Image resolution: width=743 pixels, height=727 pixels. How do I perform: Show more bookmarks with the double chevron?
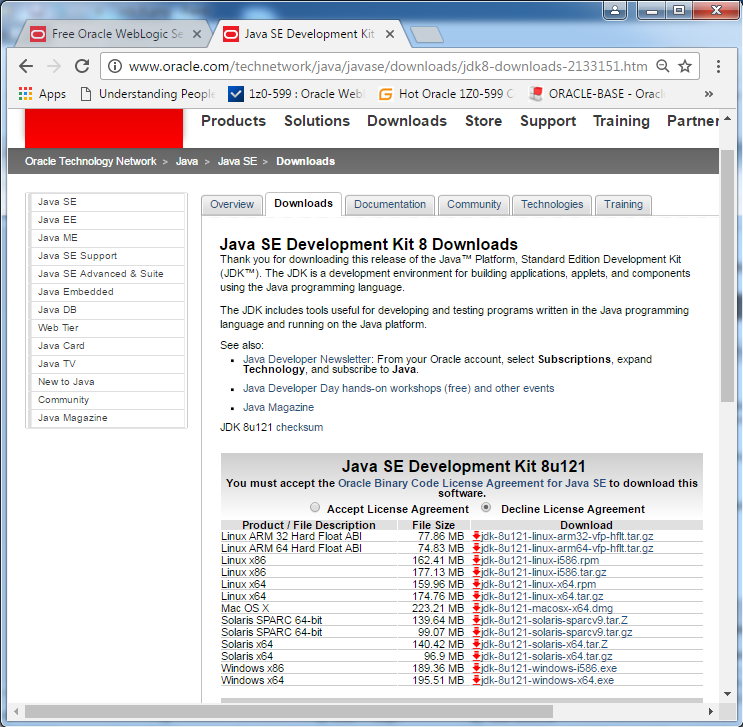709,94
